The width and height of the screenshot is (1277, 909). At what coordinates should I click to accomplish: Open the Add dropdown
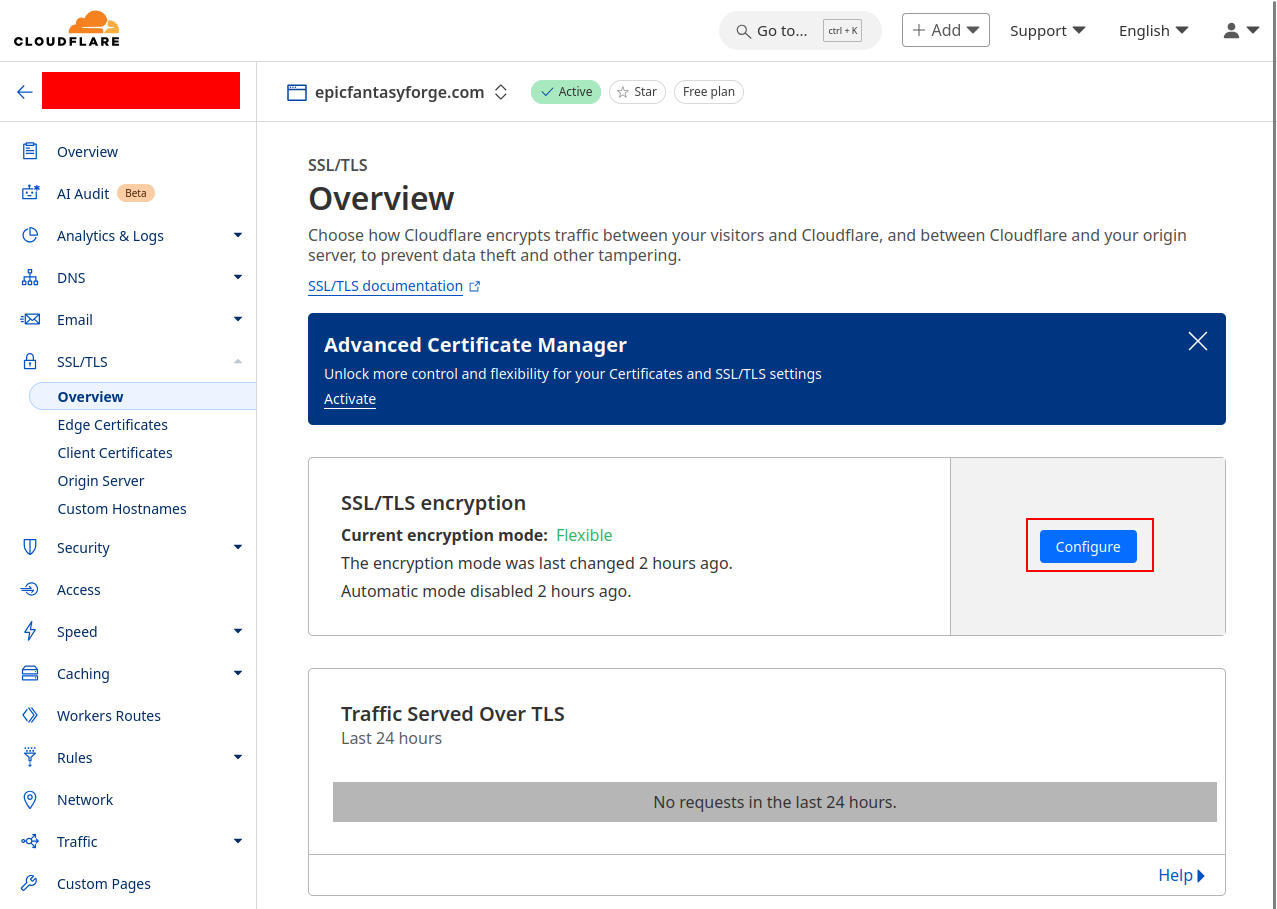tap(946, 30)
